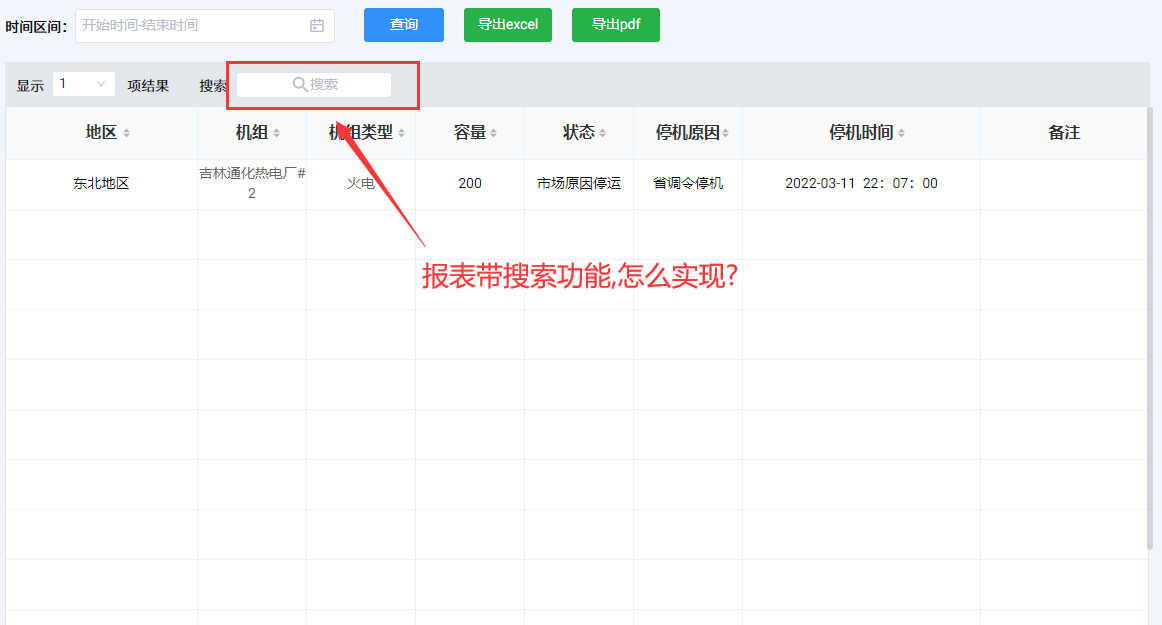
Task: Select the 东北地区 cell
Action: tap(102, 184)
